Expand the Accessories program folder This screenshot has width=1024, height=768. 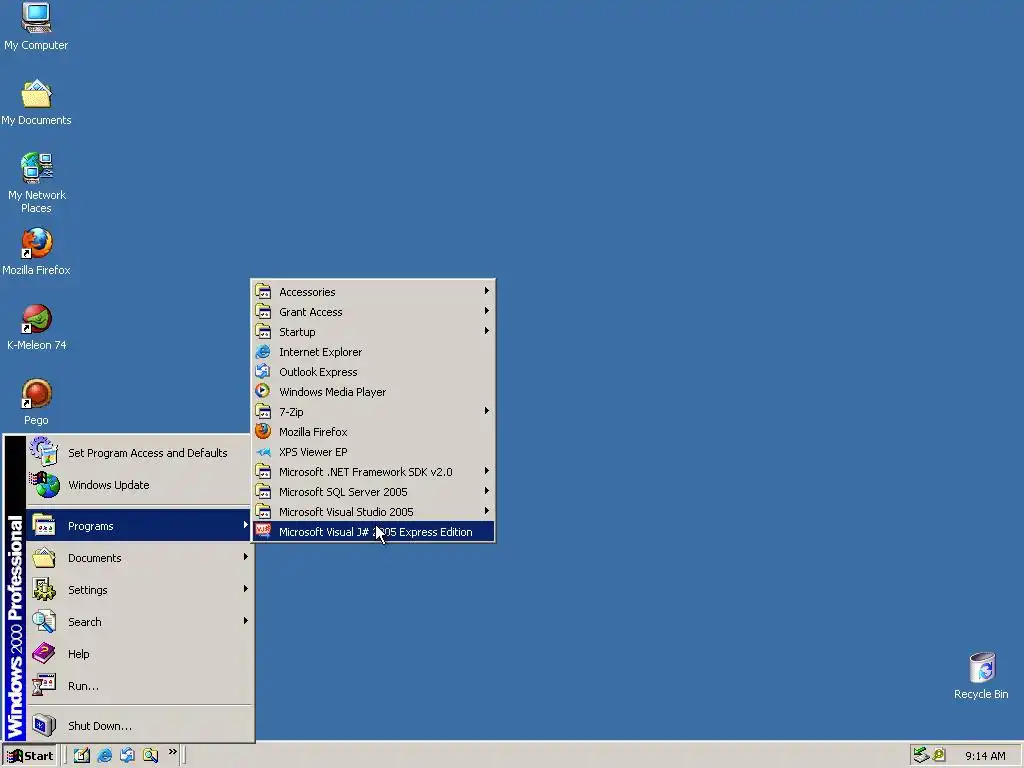pyautogui.click(x=373, y=292)
